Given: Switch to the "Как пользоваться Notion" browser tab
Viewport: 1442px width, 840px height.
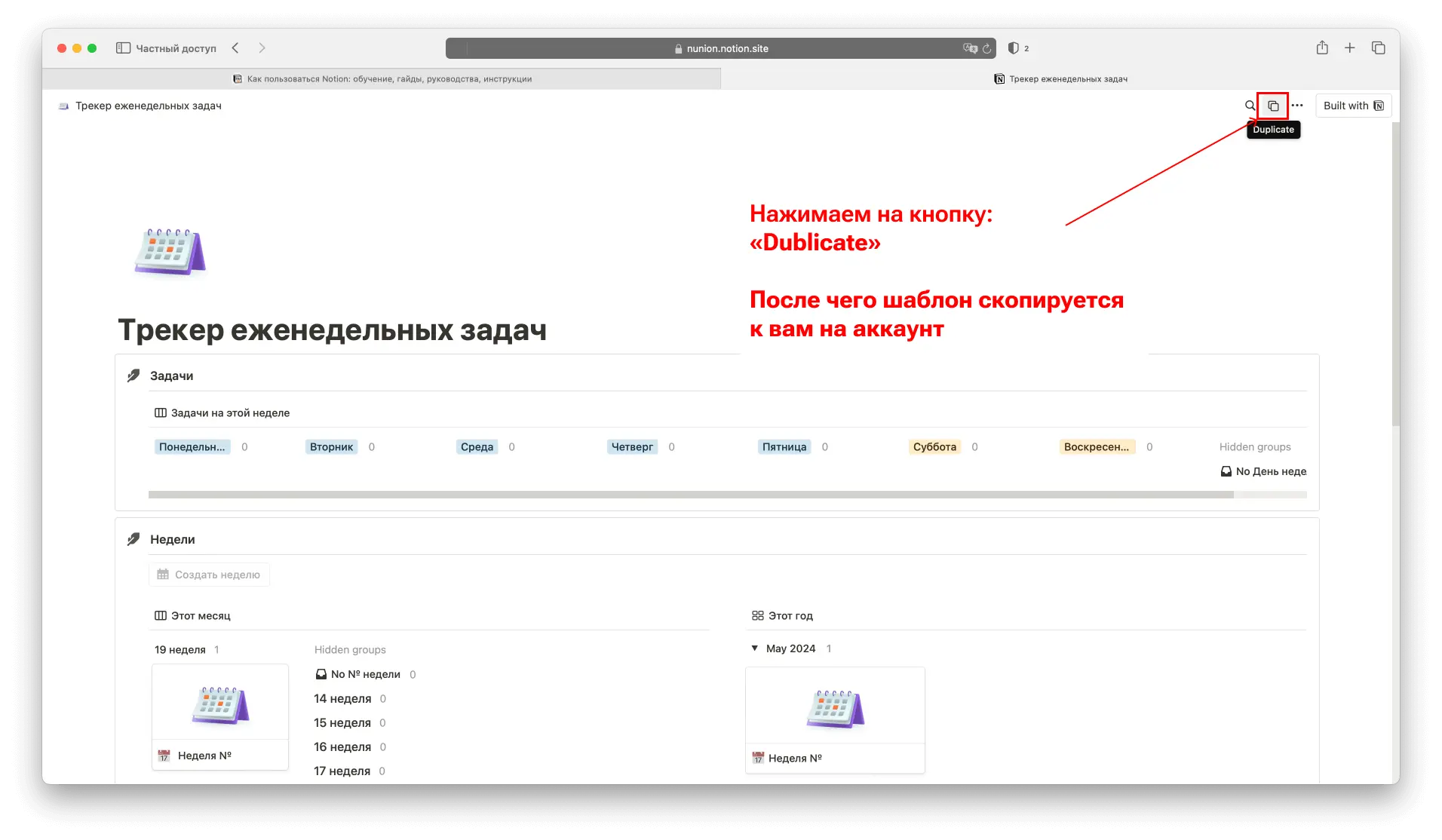Looking at the screenshot, I should (383, 78).
